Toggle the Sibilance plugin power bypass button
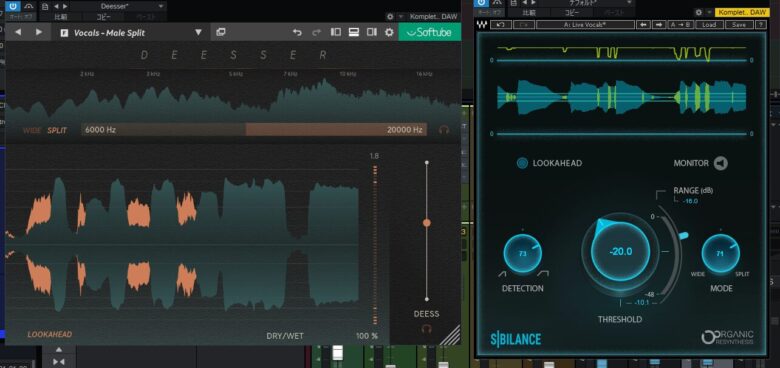This screenshot has width=780, height=368. 481,3
